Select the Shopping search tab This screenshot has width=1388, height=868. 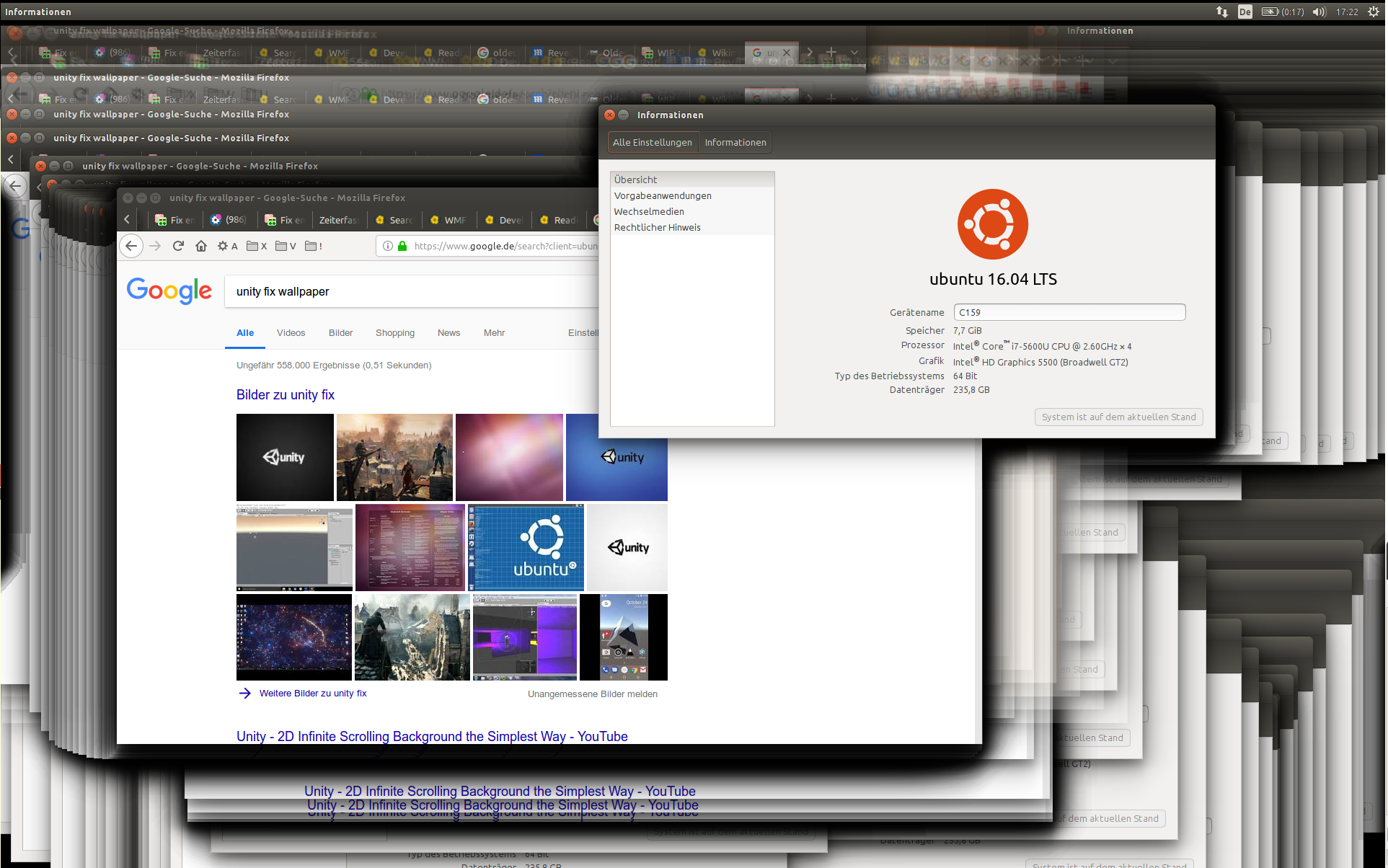point(395,332)
